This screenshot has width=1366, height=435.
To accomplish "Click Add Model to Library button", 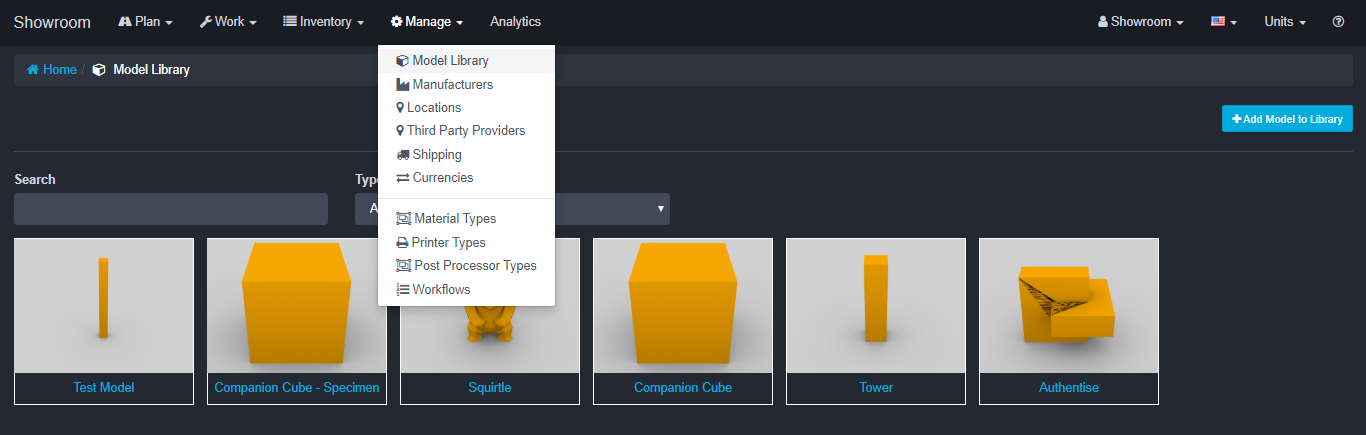I will (1287, 119).
